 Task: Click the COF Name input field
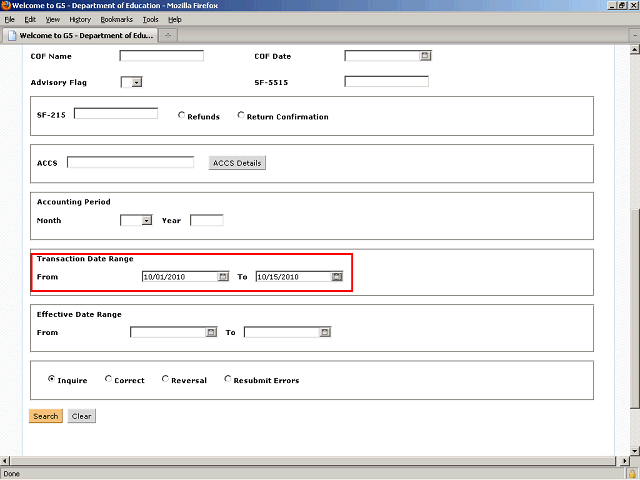tap(162, 56)
